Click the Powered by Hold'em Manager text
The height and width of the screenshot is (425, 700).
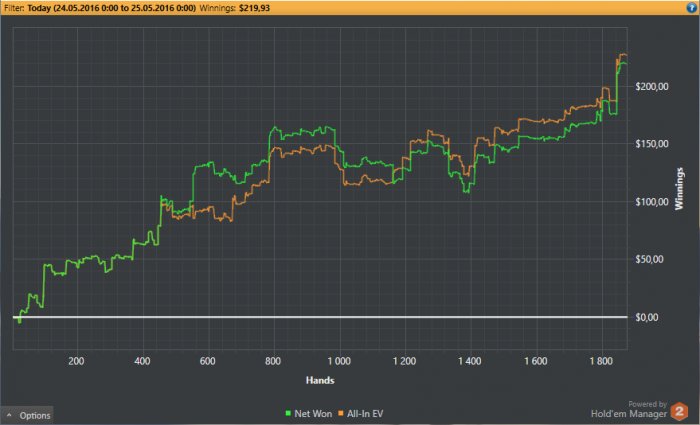[629, 409]
